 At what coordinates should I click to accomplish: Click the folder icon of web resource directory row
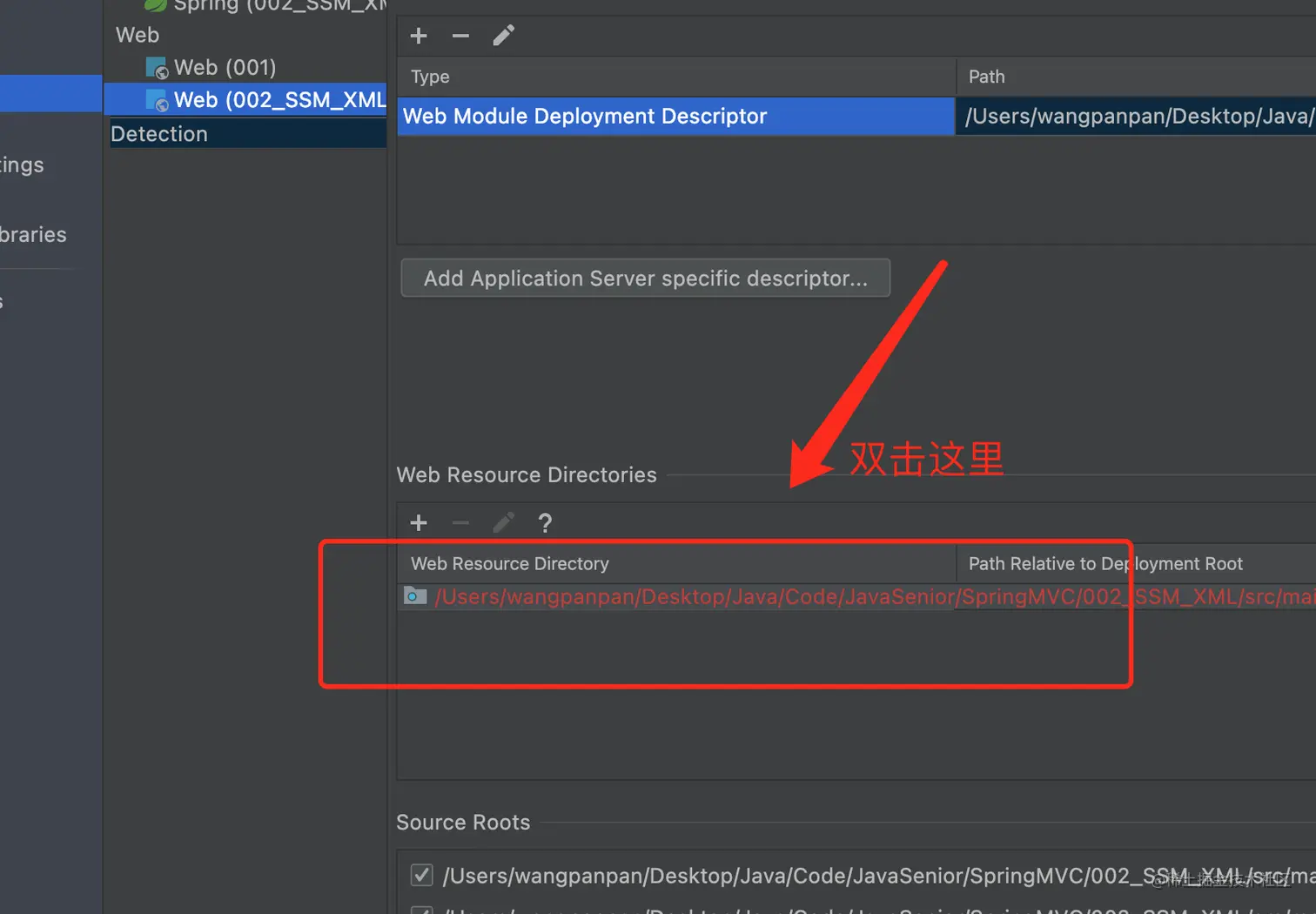coord(415,596)
